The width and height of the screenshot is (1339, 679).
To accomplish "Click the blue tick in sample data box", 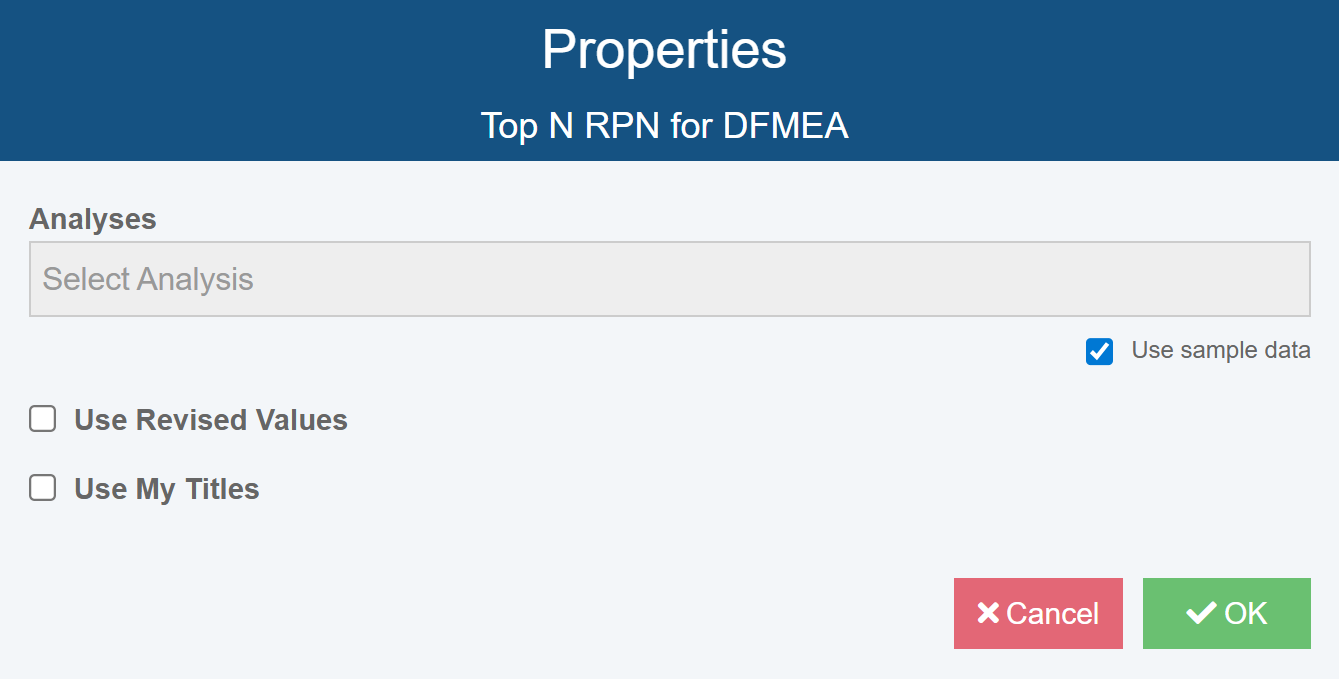I will point(1099,352).
